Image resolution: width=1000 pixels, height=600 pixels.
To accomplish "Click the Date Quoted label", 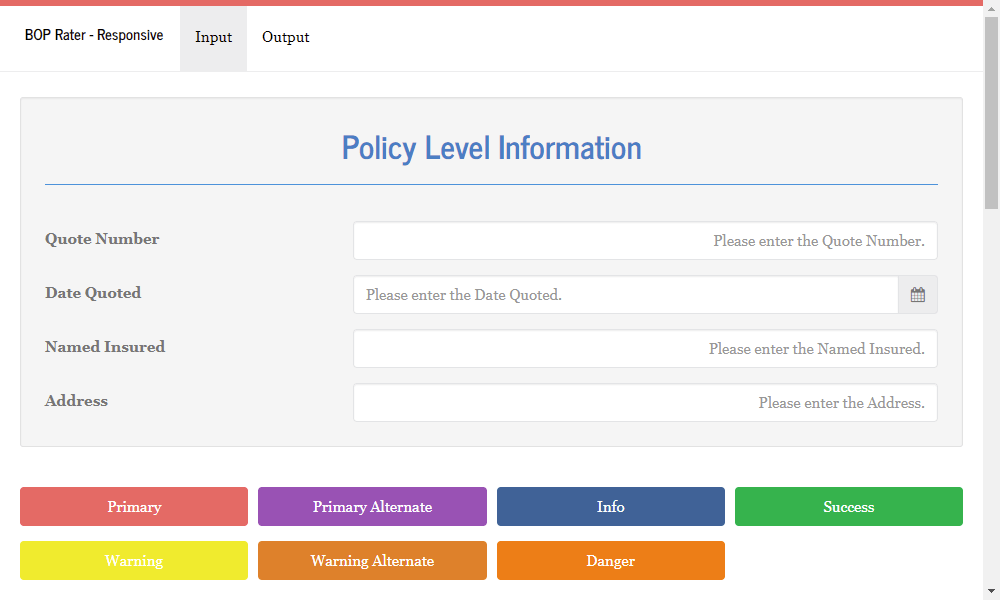I will coord(93,293).
